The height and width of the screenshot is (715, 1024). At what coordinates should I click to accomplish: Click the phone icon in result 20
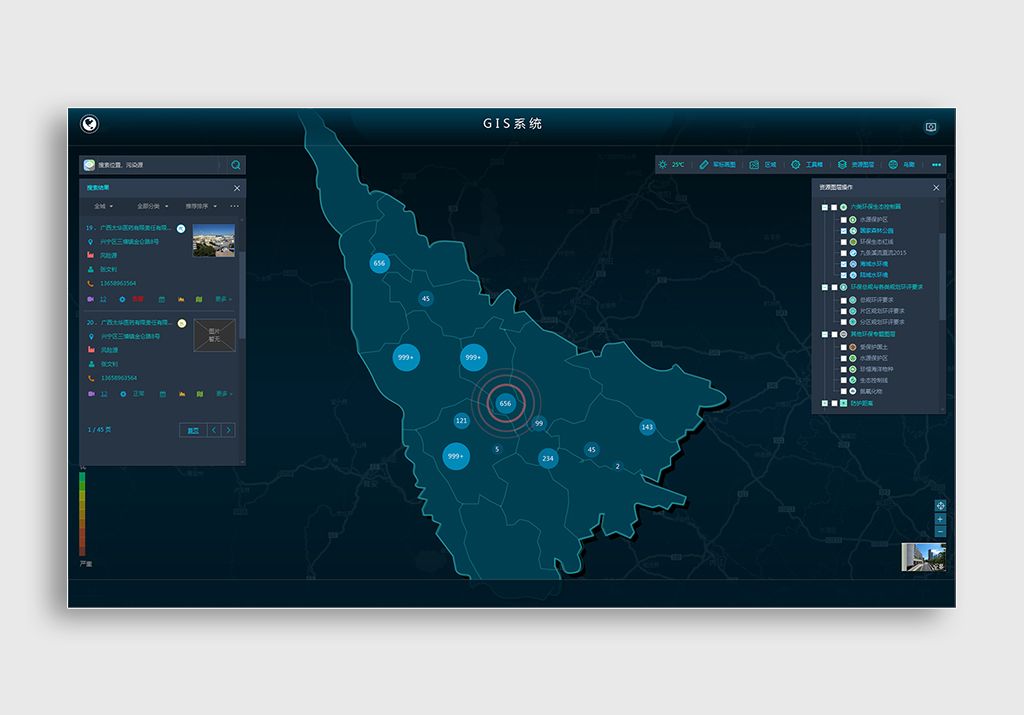pyautogui.click(x=91, y=378)
